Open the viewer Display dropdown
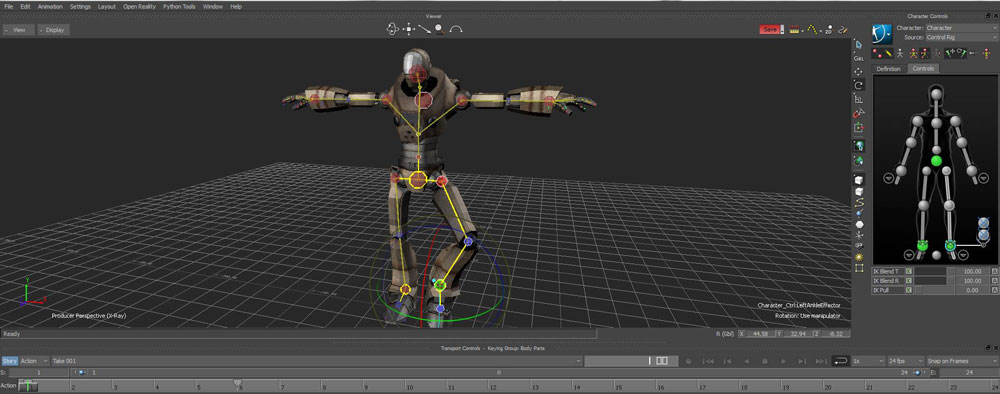 54,29
